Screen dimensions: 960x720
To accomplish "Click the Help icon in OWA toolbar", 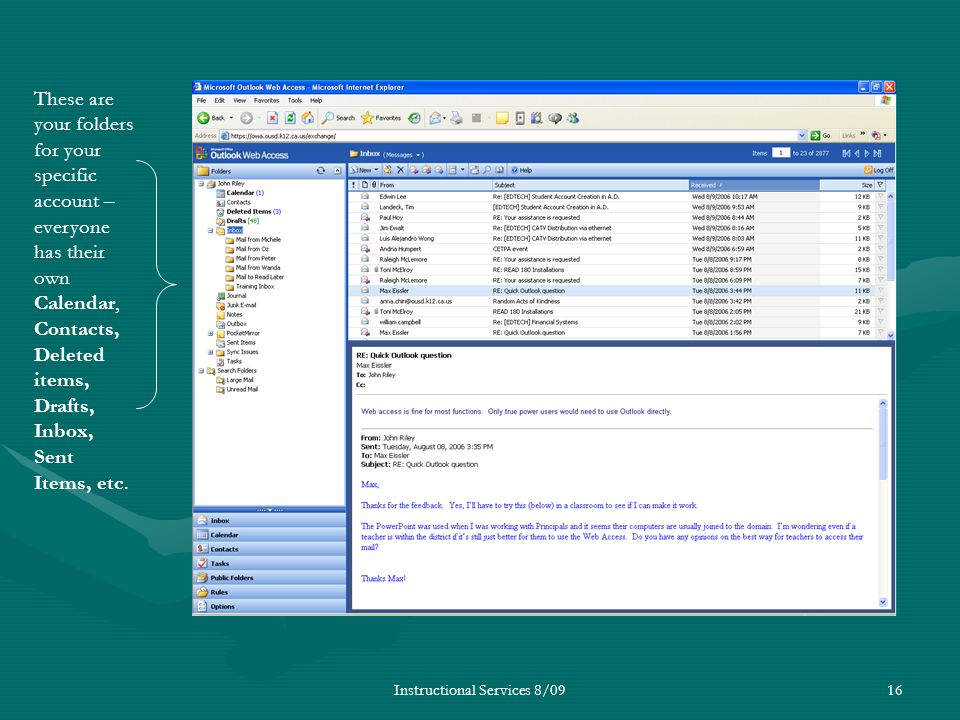I will (x=522, y=170).
